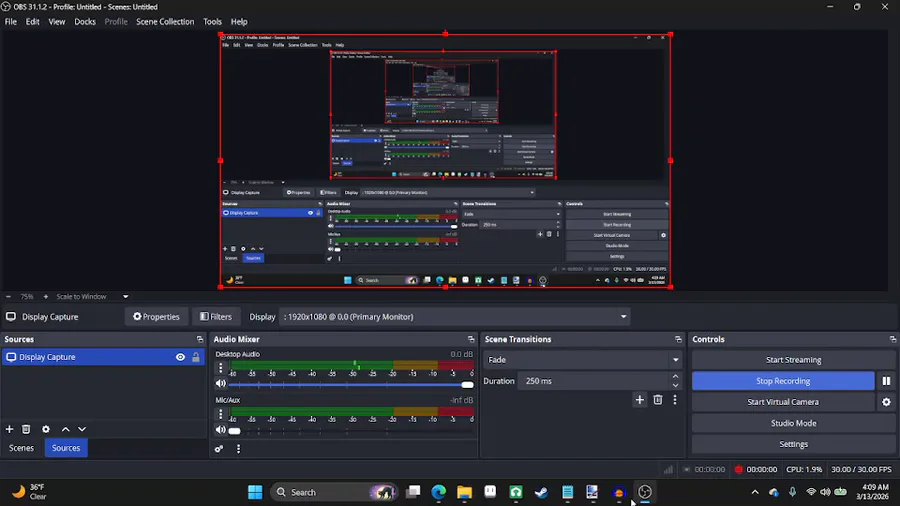Open weather widget showing 36°F

pos(30,492)
